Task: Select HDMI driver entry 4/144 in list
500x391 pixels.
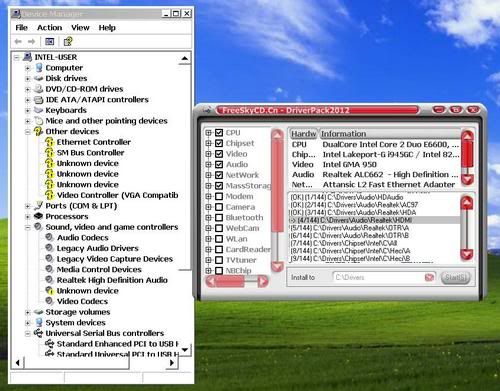Action: [374, 220]
